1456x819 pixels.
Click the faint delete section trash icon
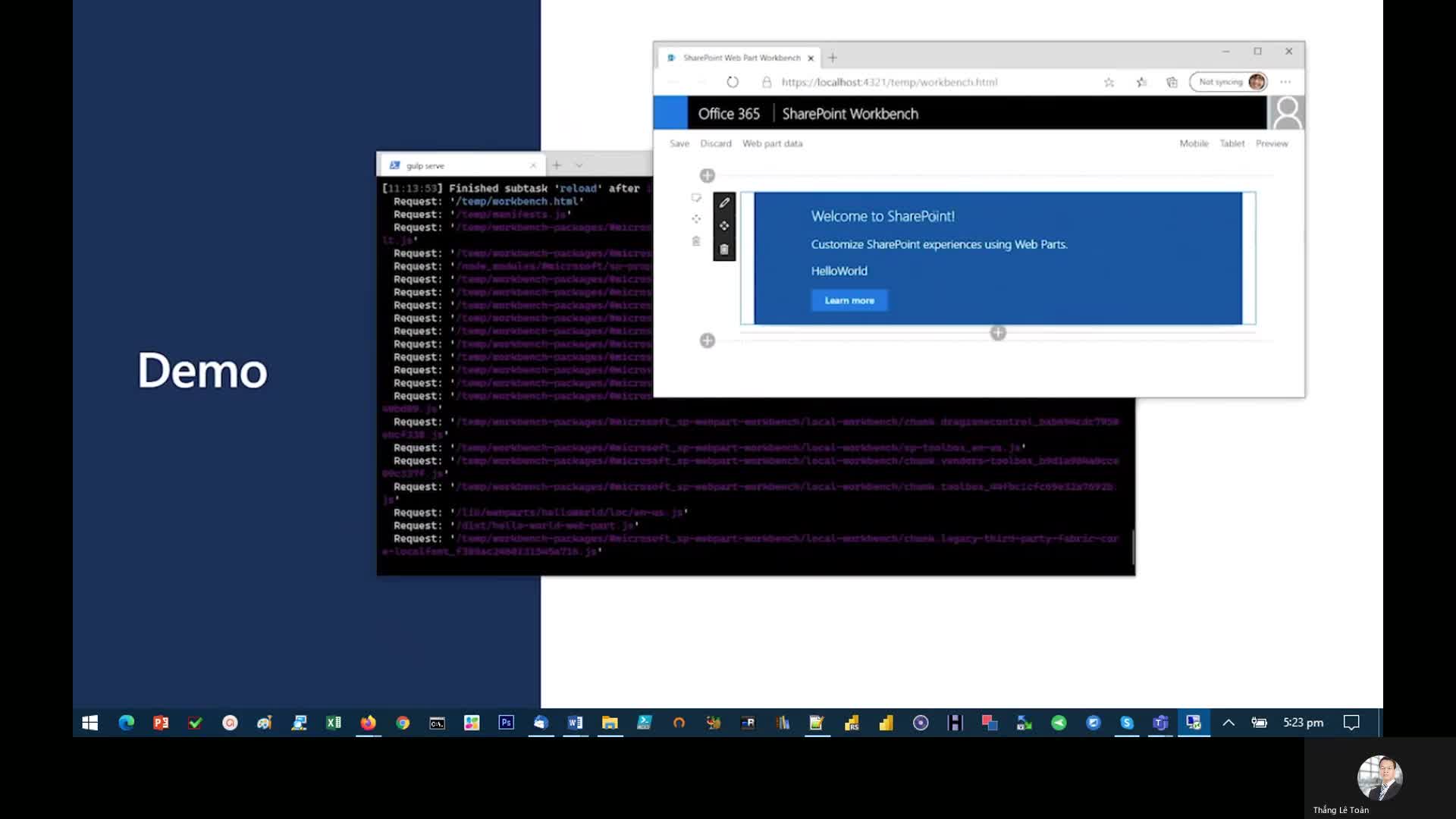[696, 241]
